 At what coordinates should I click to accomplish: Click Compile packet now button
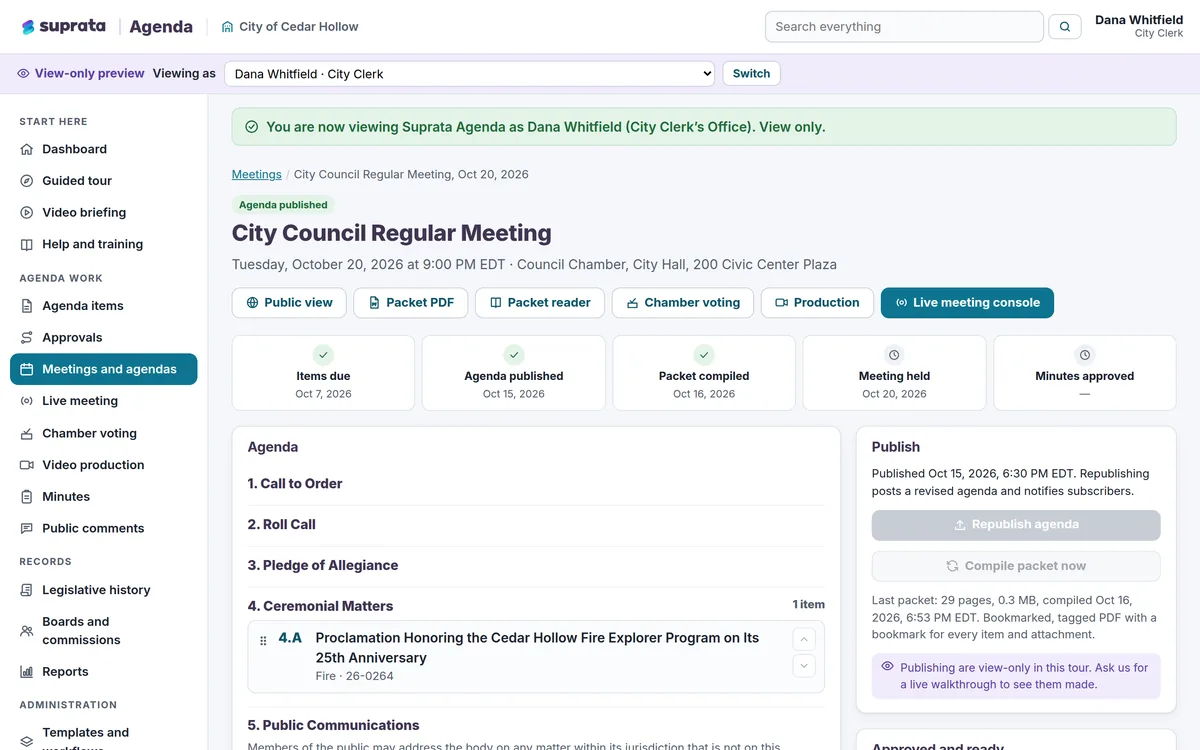[1016, 566]
